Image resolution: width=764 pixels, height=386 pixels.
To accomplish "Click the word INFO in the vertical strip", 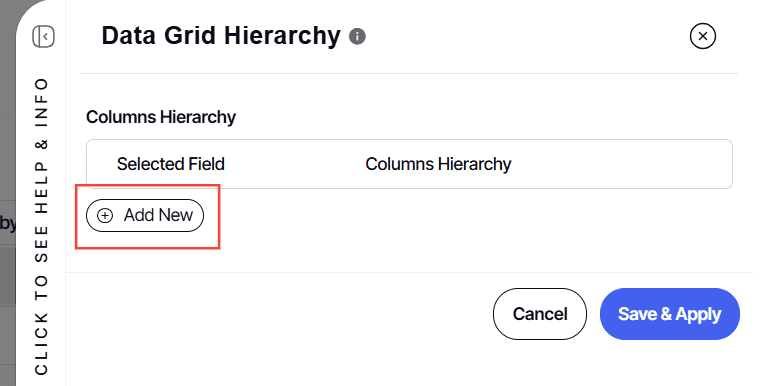I will coord(41,102).
